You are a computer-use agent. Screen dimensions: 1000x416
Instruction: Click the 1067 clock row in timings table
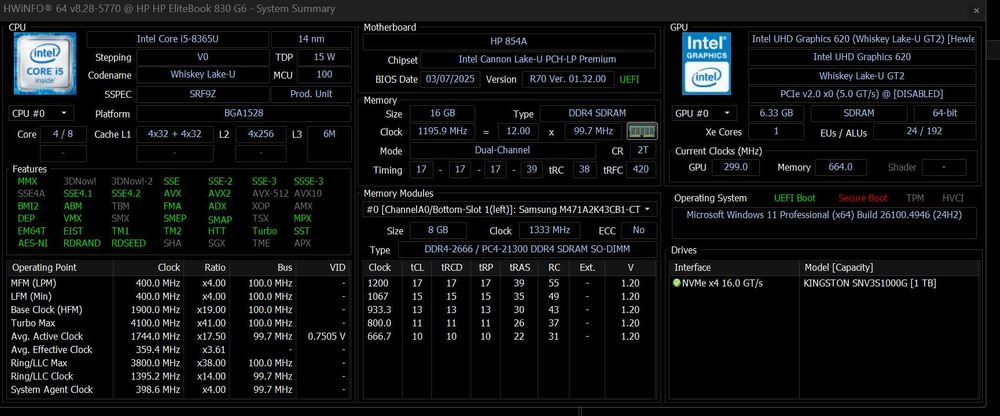click(x=510, y=297)
